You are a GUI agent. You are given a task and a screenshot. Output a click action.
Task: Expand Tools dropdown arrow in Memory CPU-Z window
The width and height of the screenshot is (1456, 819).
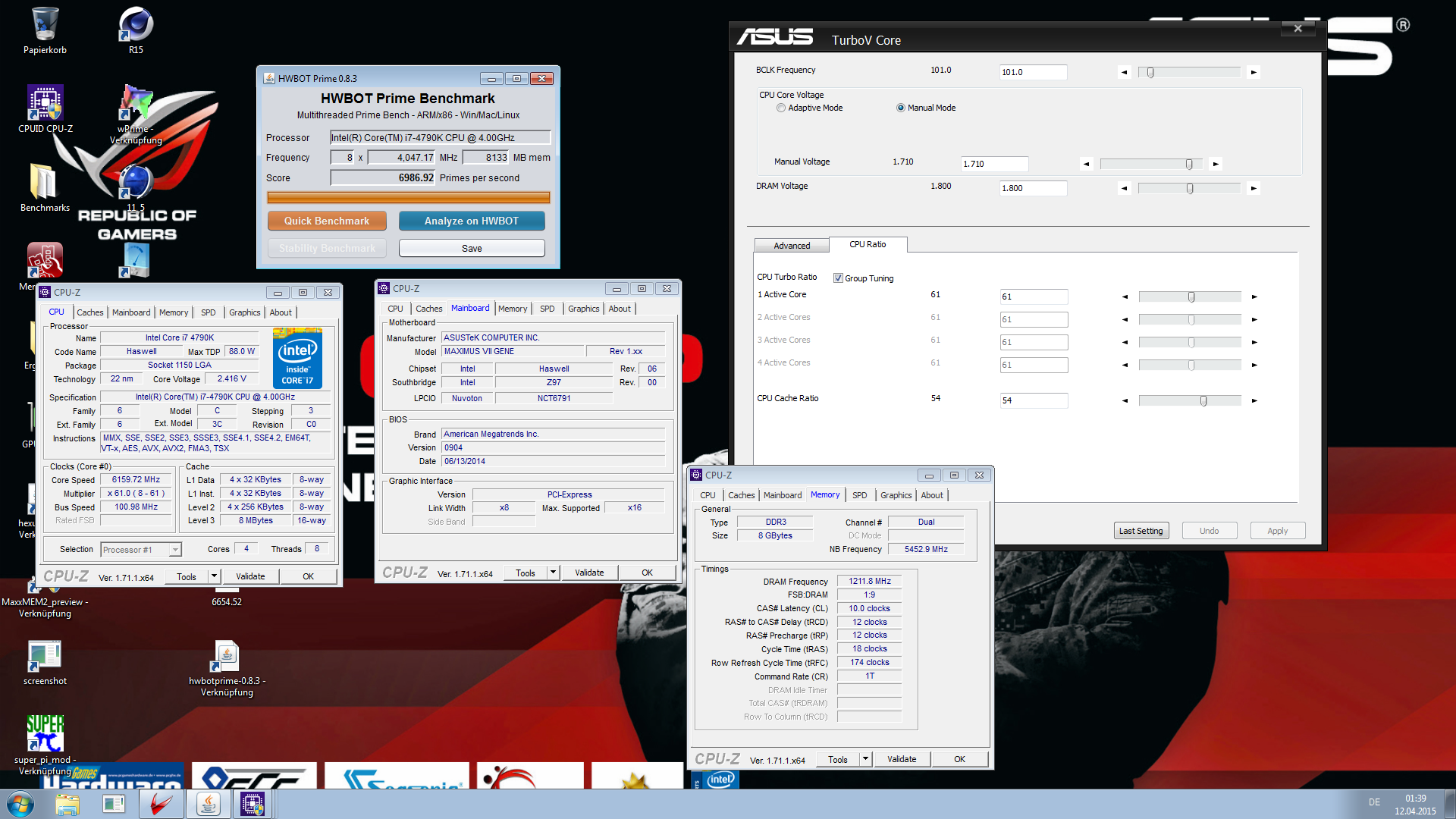click(x=865, y=759)
